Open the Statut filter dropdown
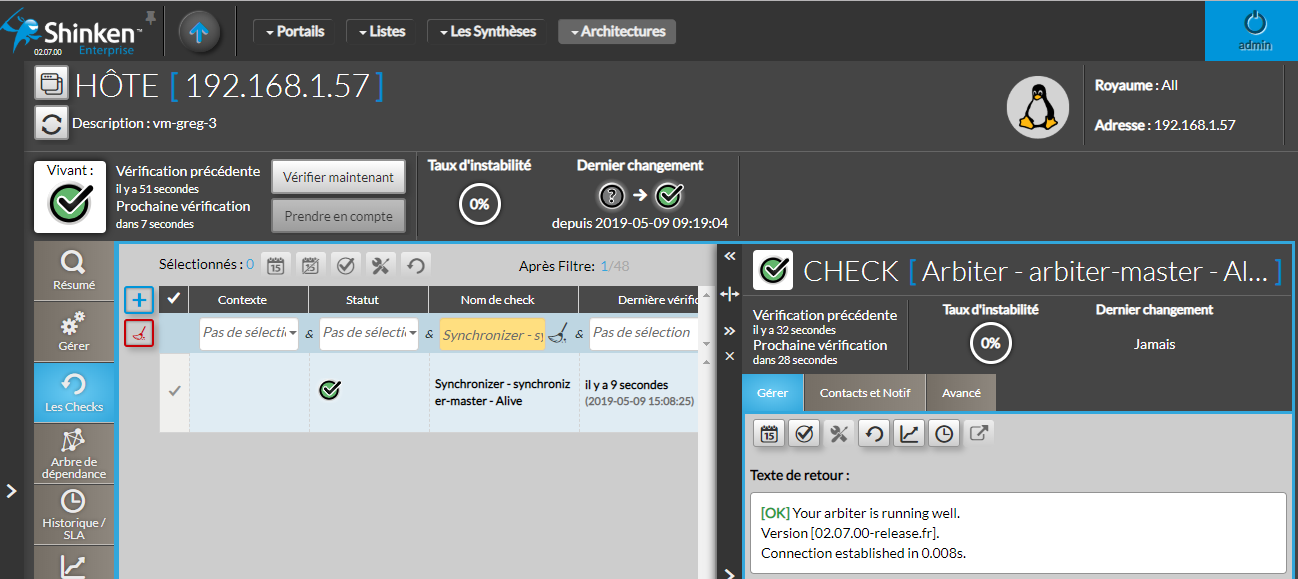 (x=369, y=334)
